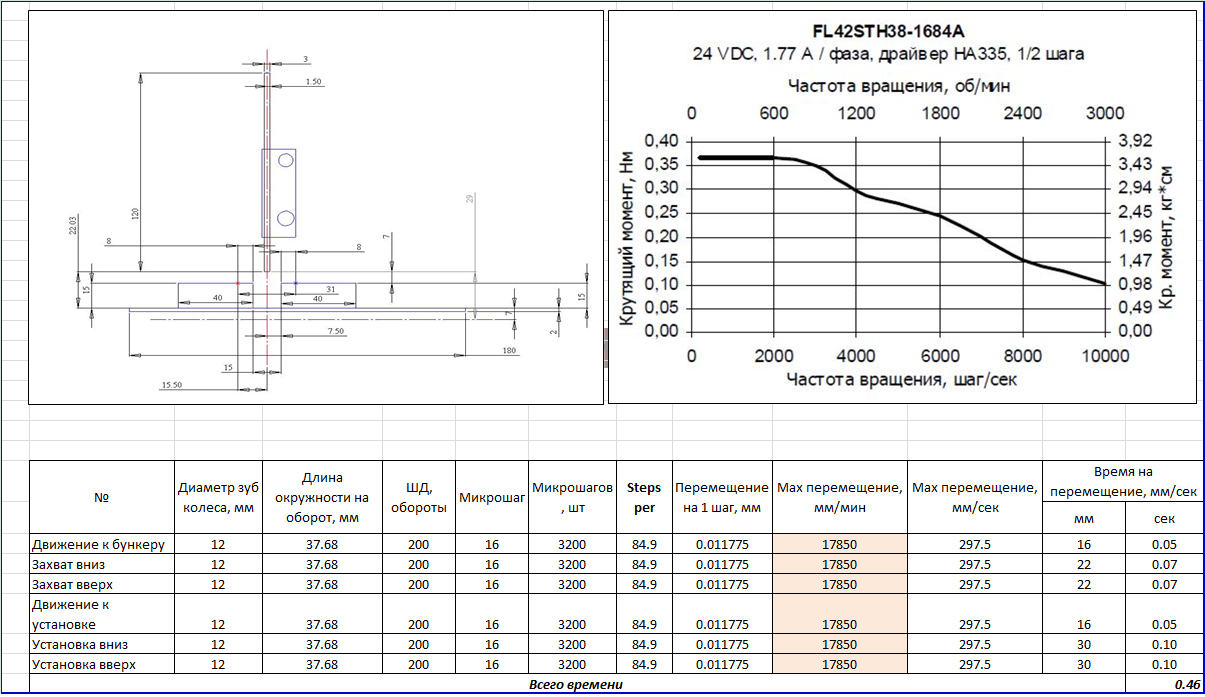Click 297.5 in the 'Установка вниз' row

pyautogui.click(x=975, y=644)
